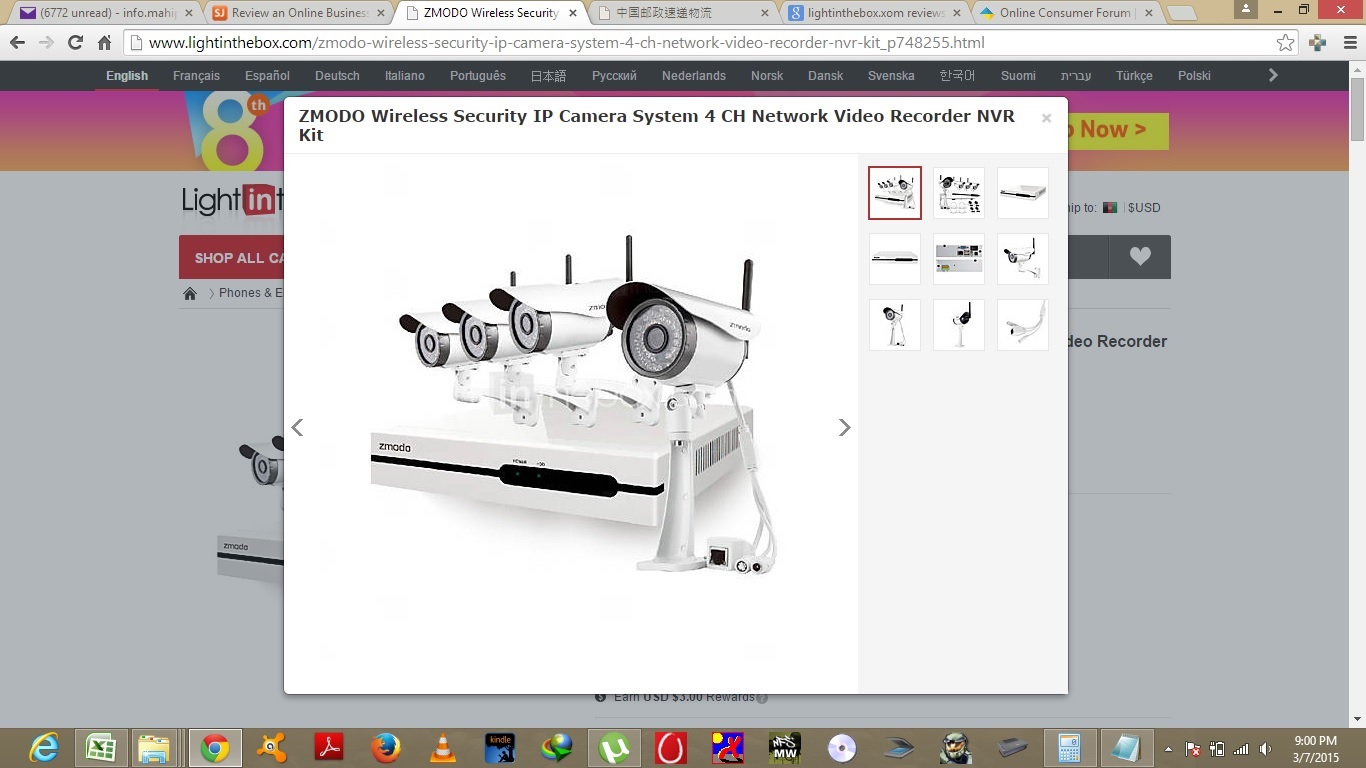Show next product image arrow
The image size is (1366, 768).
coord(844,428)
